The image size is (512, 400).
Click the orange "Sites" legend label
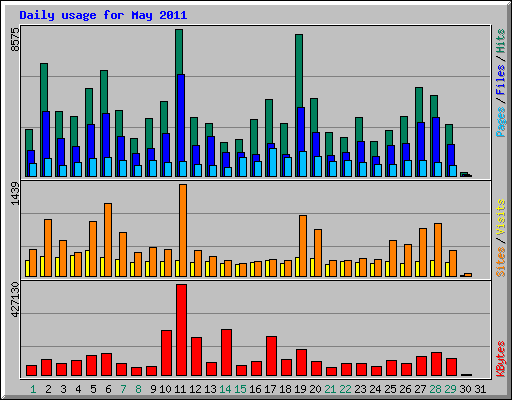(501, 262)
